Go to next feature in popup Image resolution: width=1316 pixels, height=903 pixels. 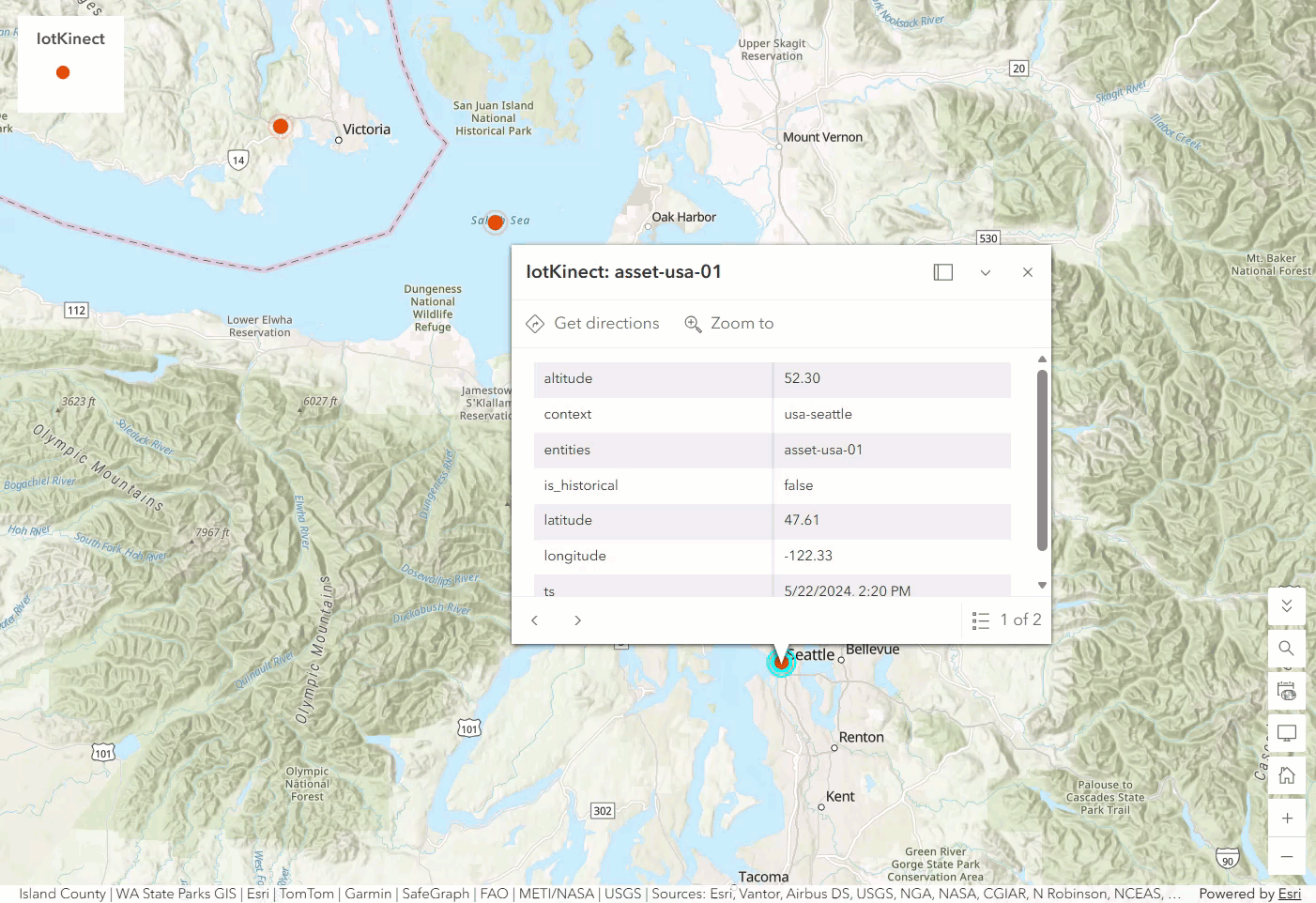click(577, 620)
